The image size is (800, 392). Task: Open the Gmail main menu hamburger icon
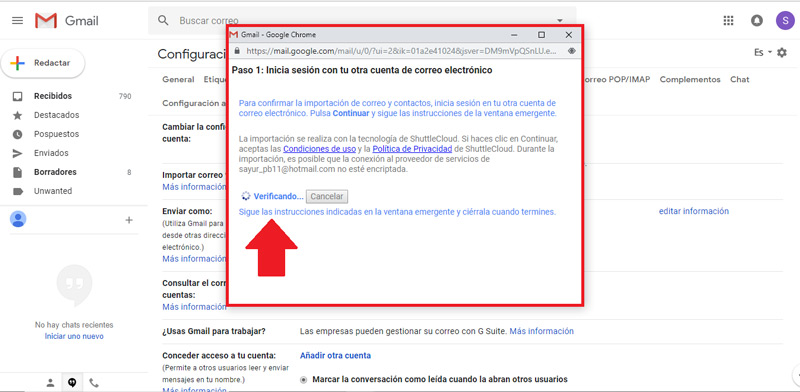pyautogui.click(x=17, y=20)
